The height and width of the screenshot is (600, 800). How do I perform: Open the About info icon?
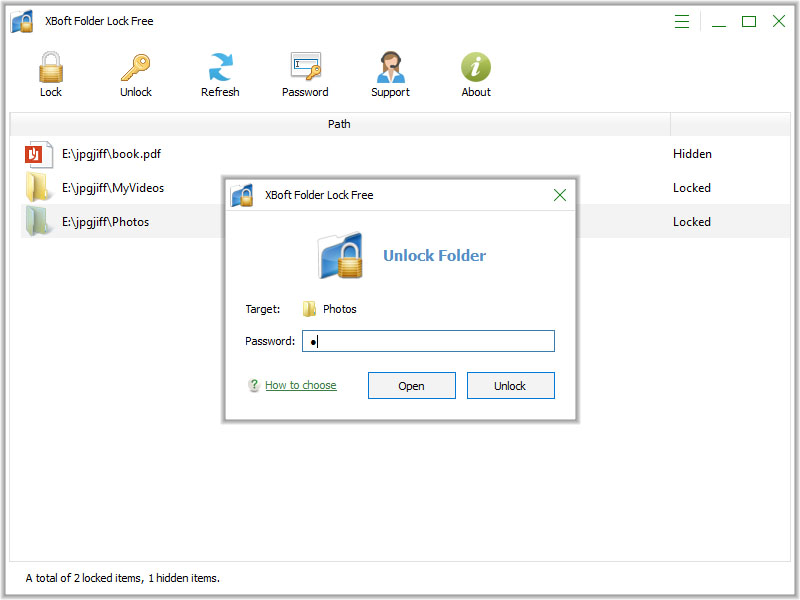tap(476, 68)
